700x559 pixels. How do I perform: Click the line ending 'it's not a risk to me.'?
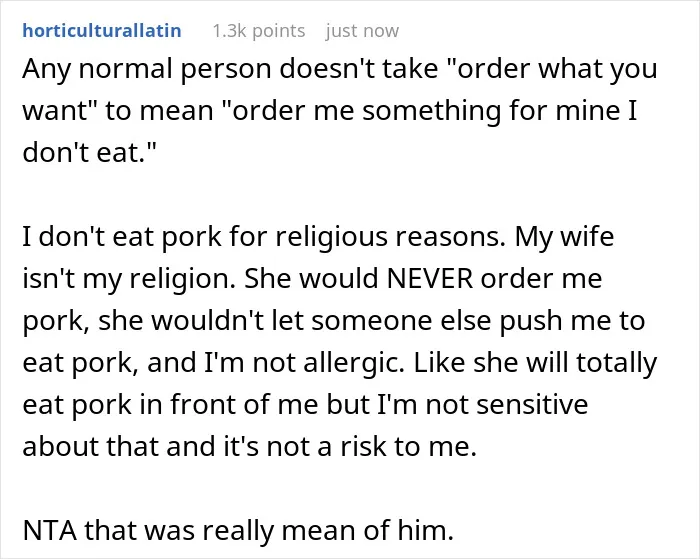tap(250, 446)
